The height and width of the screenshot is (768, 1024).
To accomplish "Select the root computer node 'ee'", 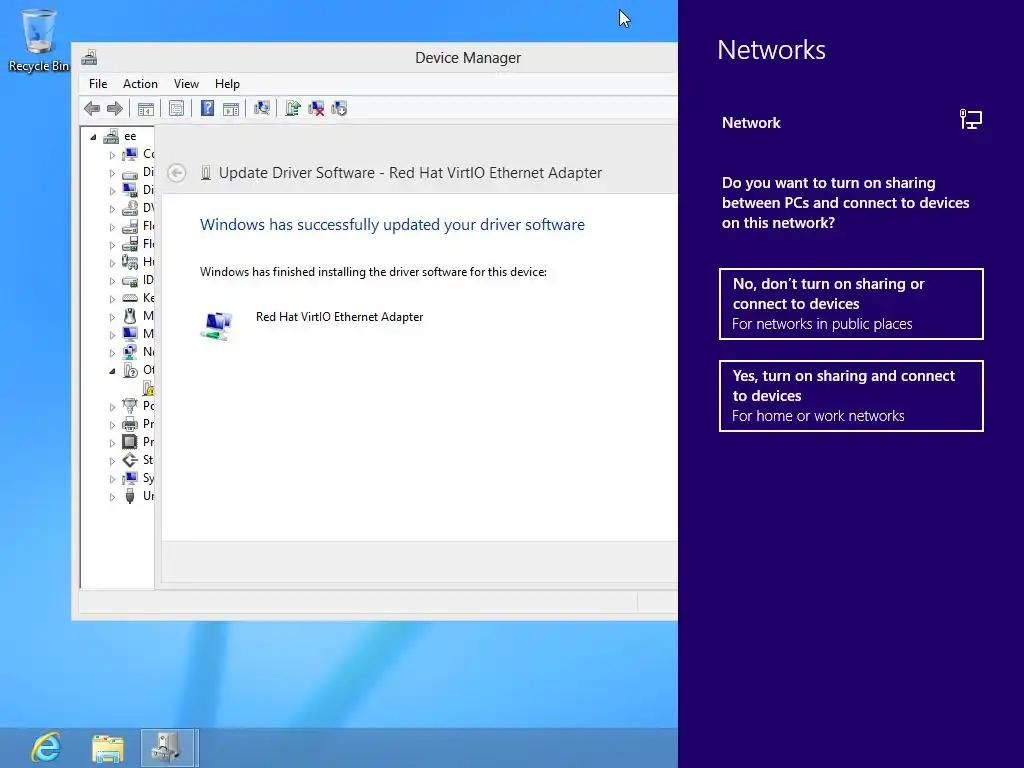I will click(x=130, y=136).
